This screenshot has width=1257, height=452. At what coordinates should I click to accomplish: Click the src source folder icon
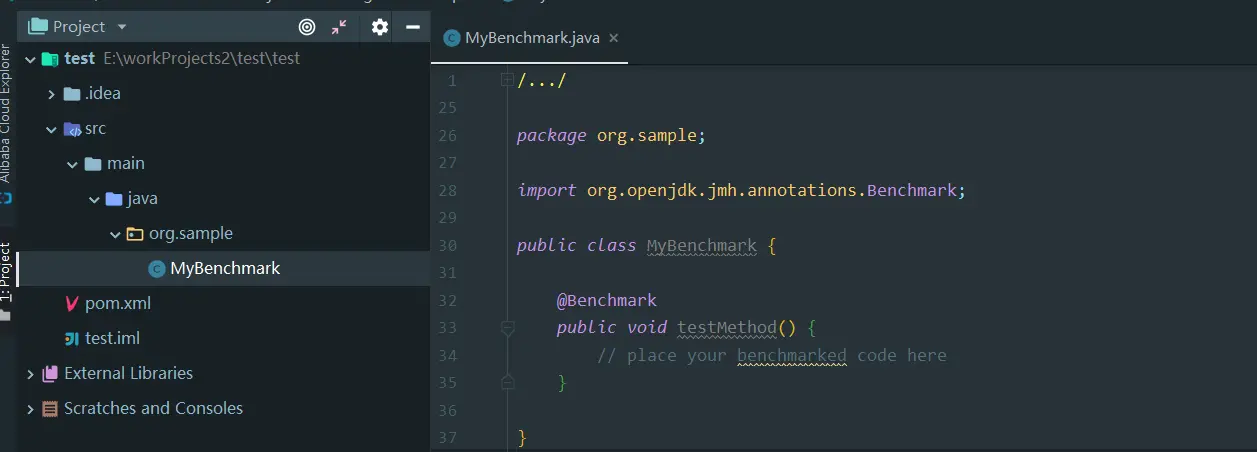[71, 129]
